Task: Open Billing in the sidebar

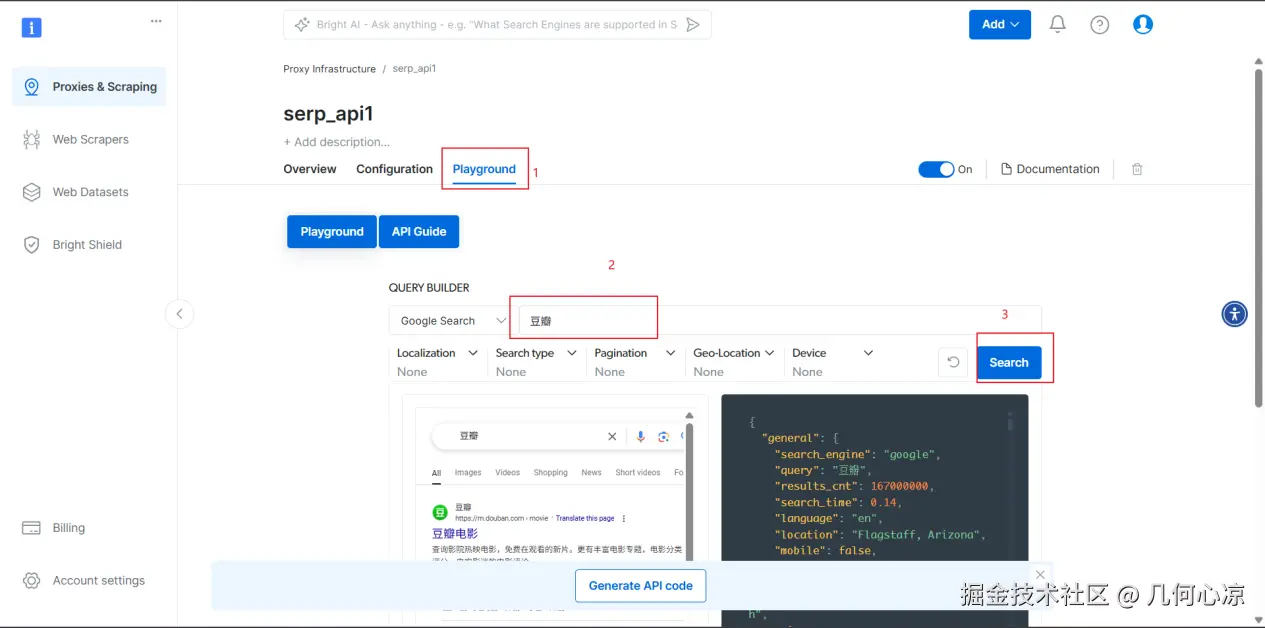Action: [x=68, y=528]
